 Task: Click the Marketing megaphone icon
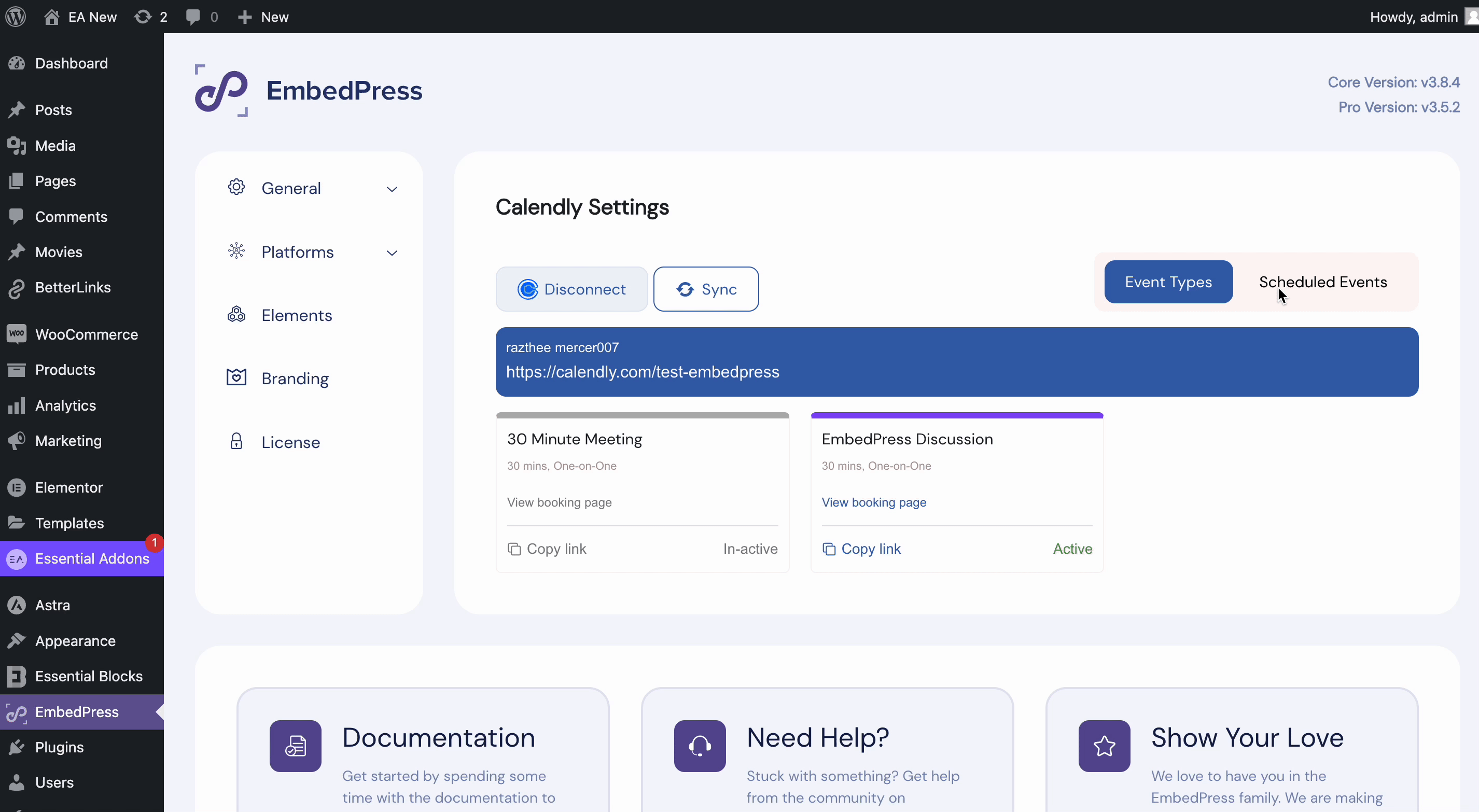[17, 441]
